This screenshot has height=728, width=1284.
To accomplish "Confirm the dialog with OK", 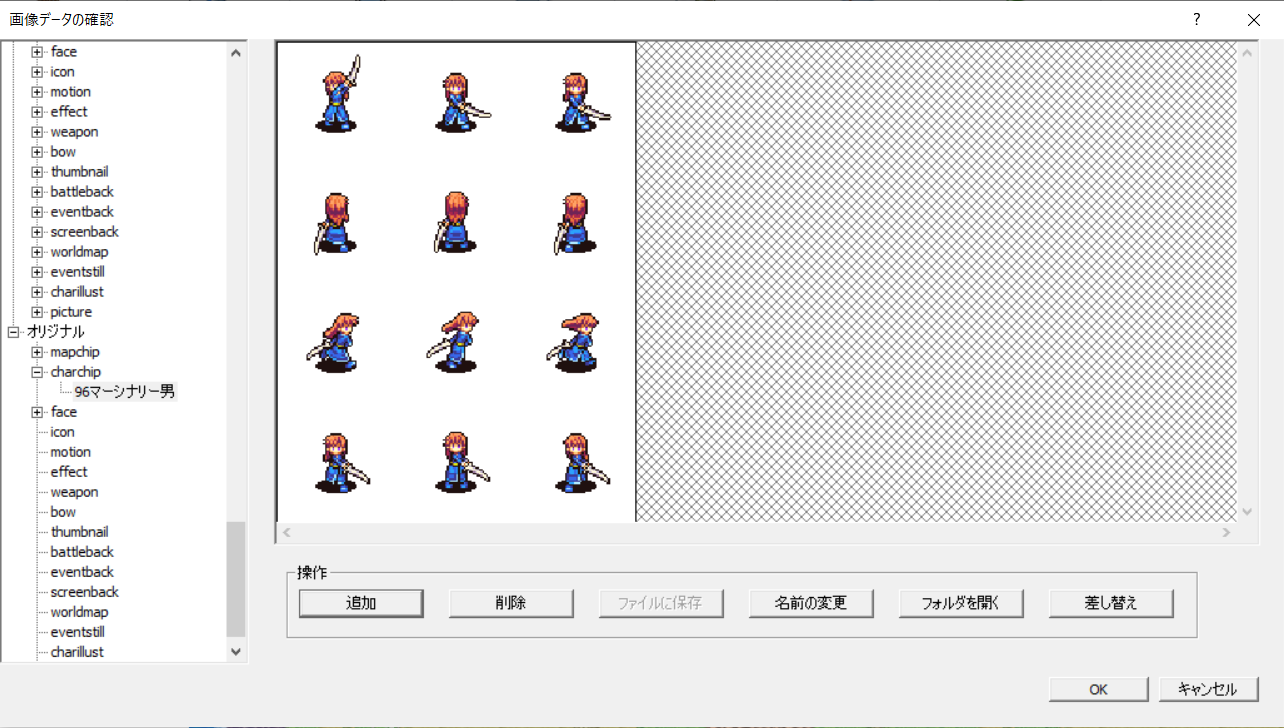I will (1097, 688).
